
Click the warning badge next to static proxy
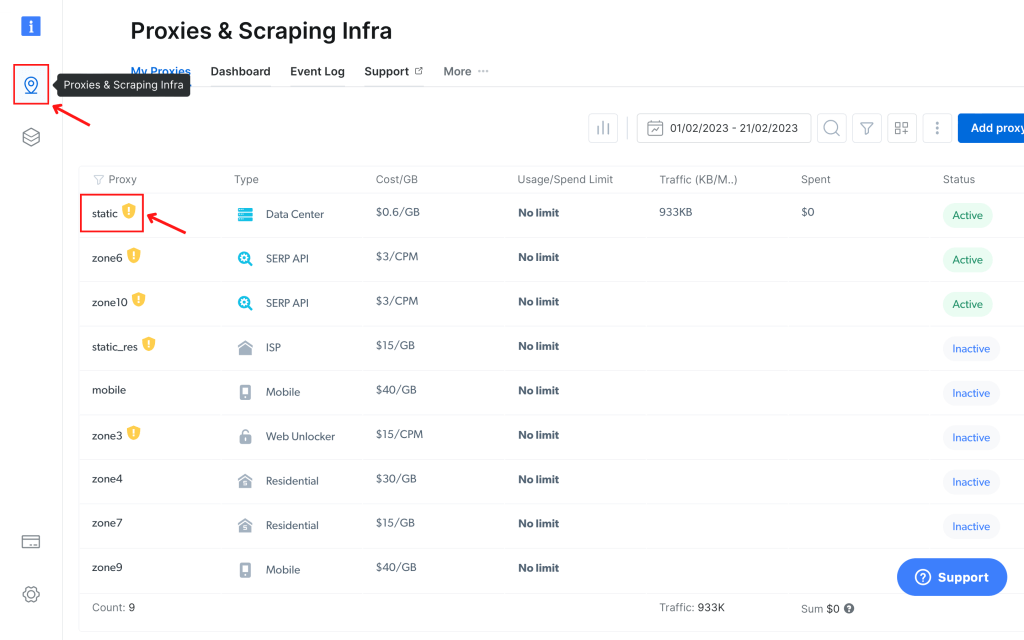coord(128,212)
